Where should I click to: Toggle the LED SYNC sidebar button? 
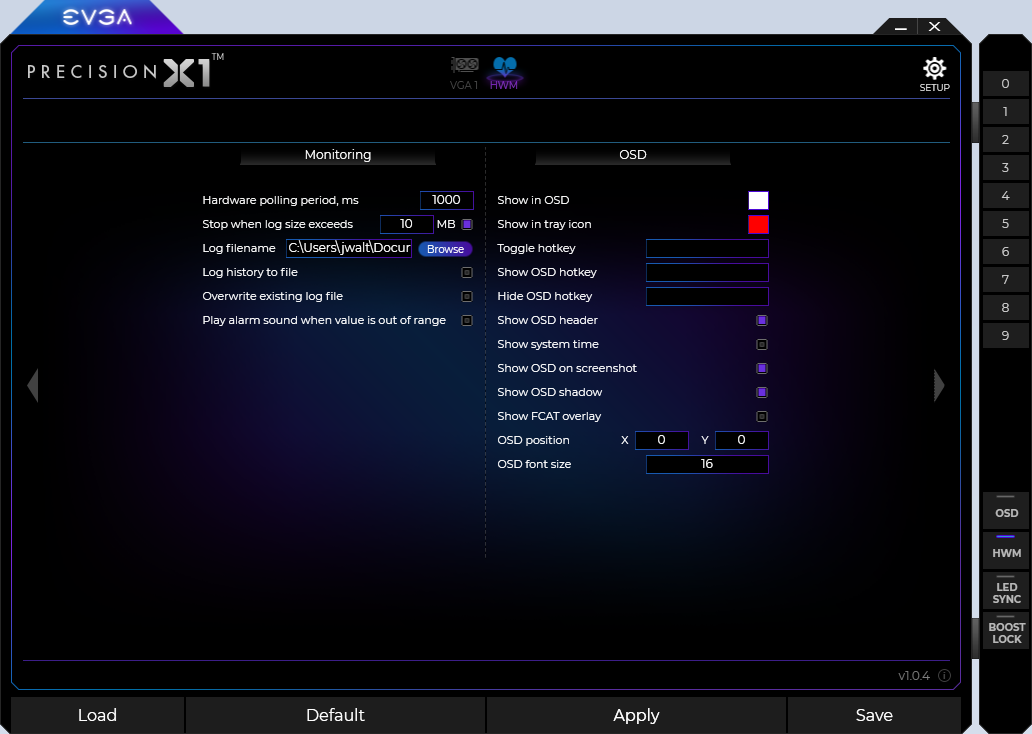1006,590
